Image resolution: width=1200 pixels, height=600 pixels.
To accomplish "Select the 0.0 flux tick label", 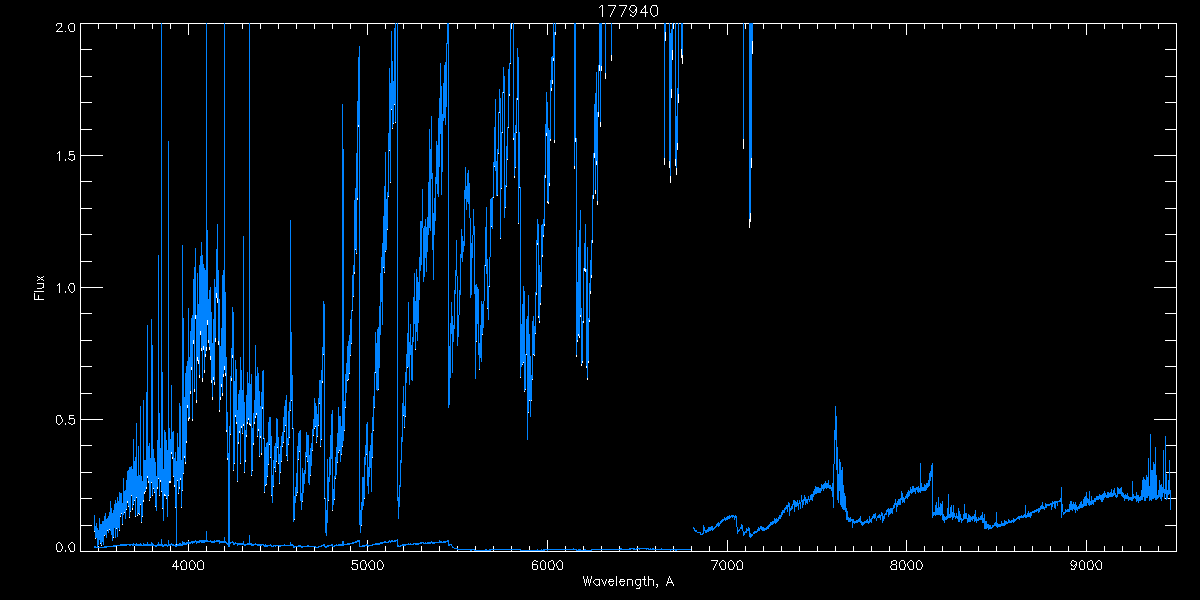I will pyautogui.click(x=63, y=546).
